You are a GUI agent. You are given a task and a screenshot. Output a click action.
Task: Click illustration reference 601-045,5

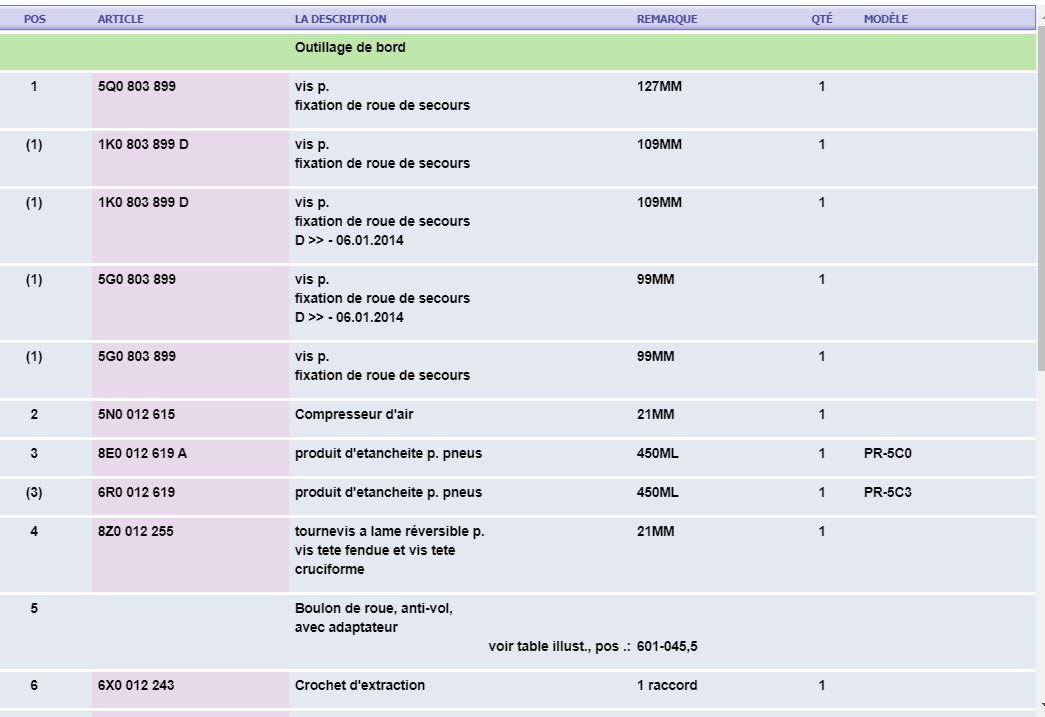pos(667,646)
